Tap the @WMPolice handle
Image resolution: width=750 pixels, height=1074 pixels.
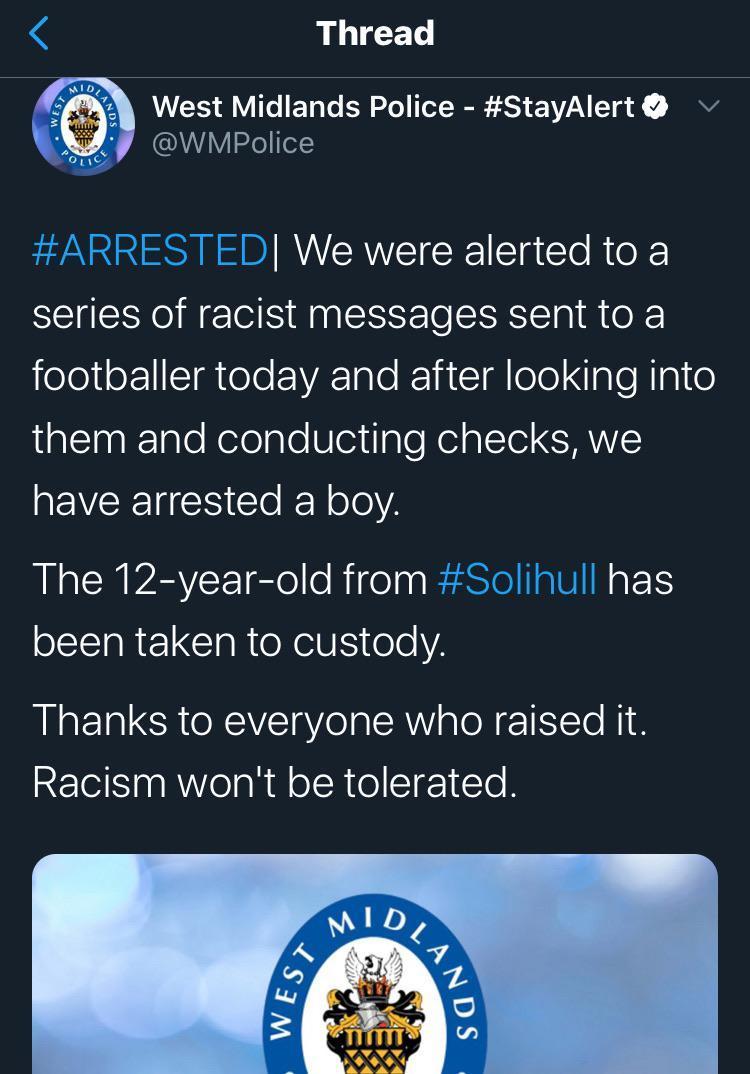click(232, 143)
